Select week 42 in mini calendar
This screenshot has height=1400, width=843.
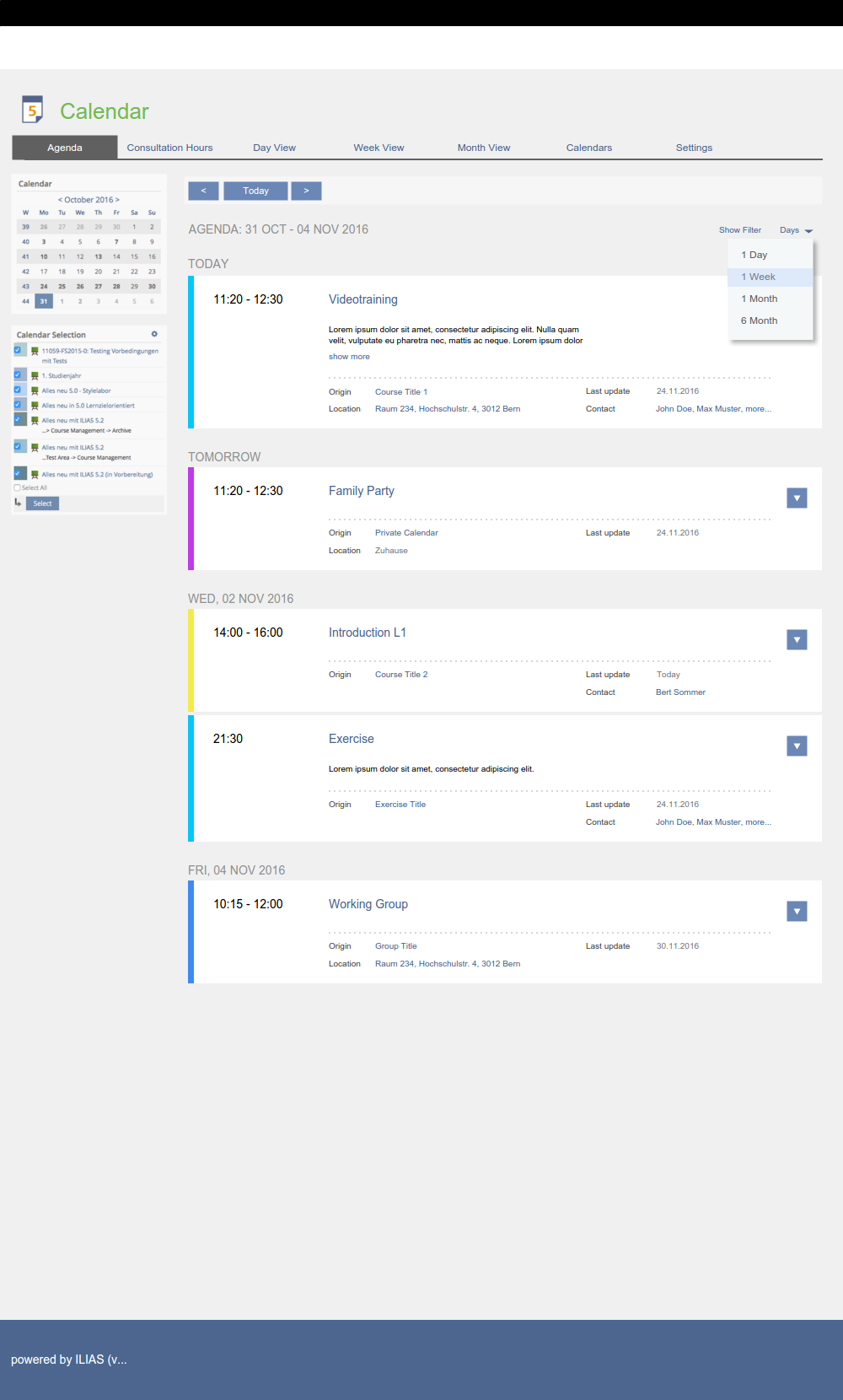point(25,272)
